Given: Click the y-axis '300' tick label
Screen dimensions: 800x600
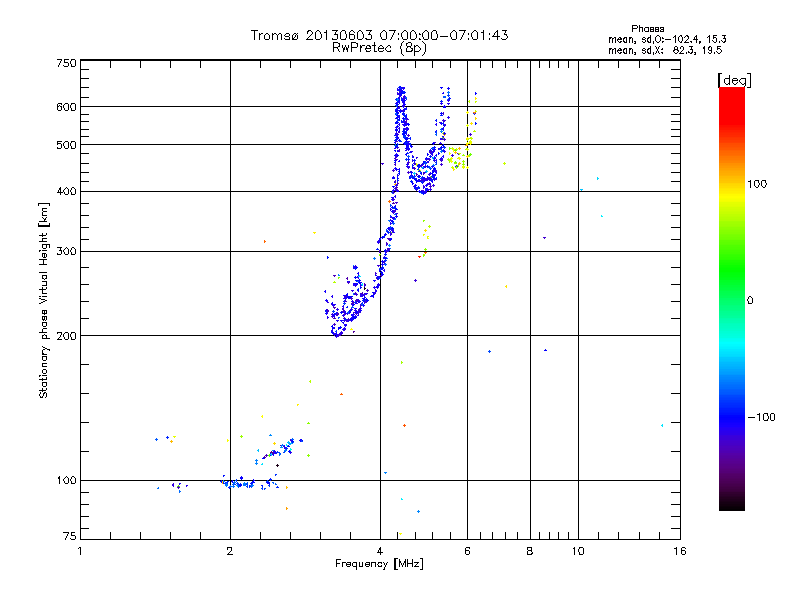Looking at the screenshot, I should pyautogui.click(x=66, y=252).
